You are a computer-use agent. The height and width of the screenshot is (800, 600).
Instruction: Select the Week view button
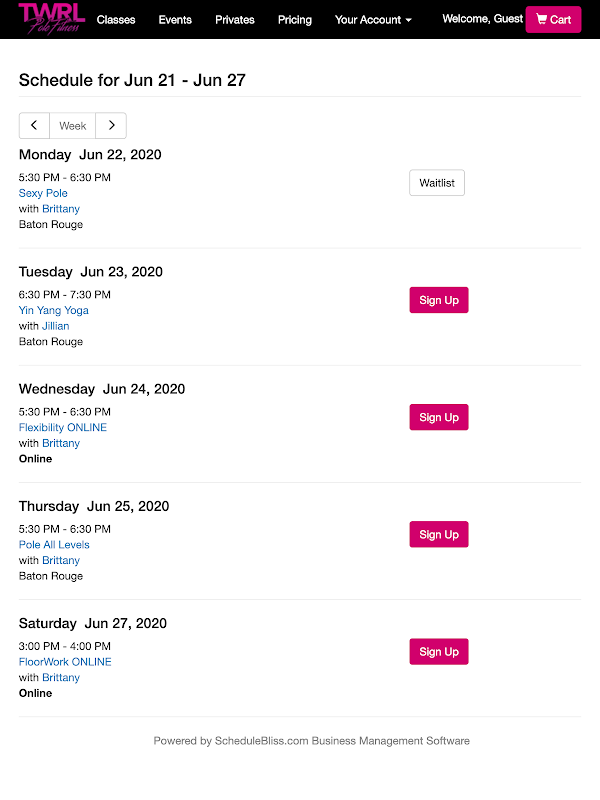73,126
